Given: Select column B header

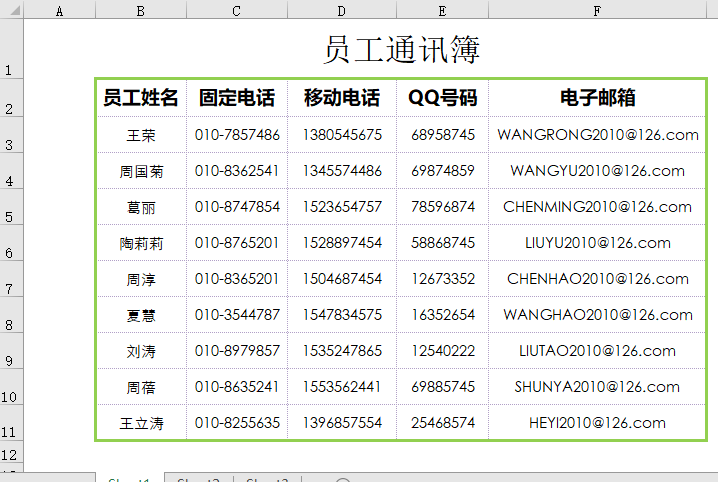Looking at the screenshot, I should (x=140, y=11).
